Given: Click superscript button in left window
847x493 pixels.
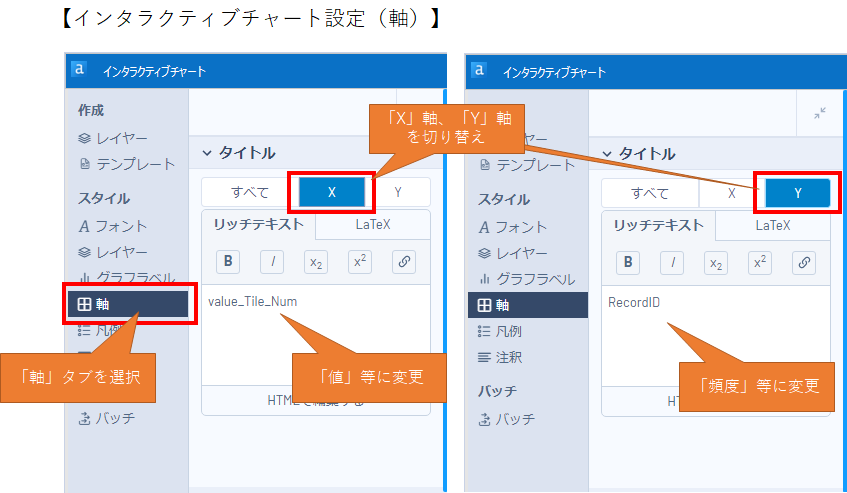Looking at the screenshot, I should pyautogui.click(x=360, y=262).
